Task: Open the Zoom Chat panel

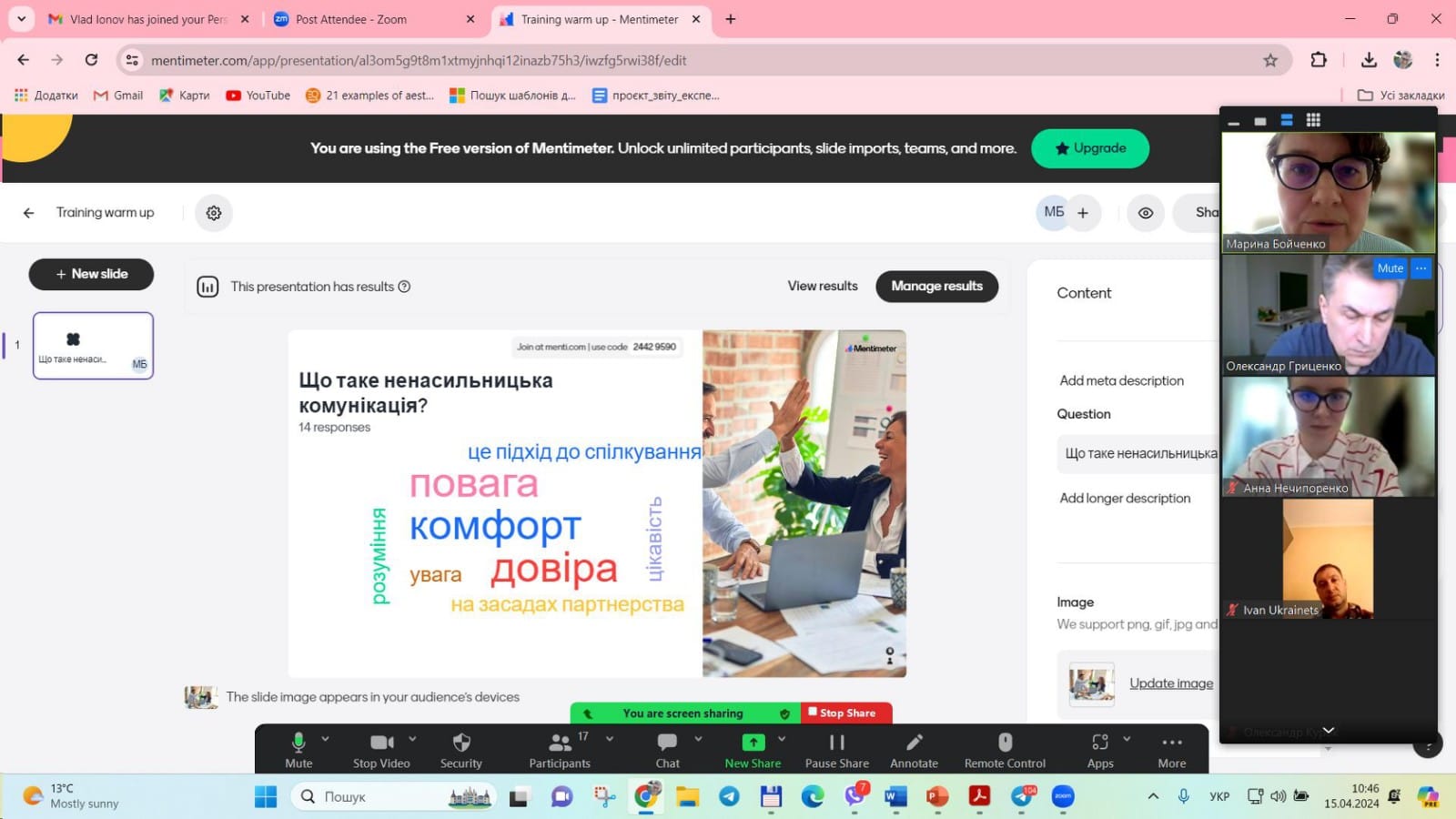Action: [x=667, y=743]
